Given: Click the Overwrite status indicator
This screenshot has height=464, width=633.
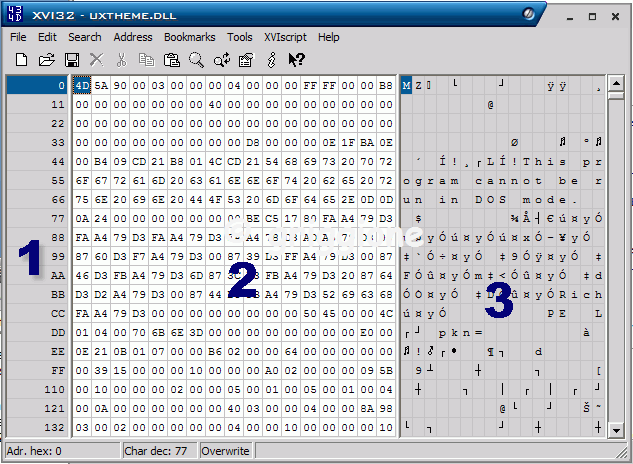Looking at the screenshot, I should click(x=225, y=451).
